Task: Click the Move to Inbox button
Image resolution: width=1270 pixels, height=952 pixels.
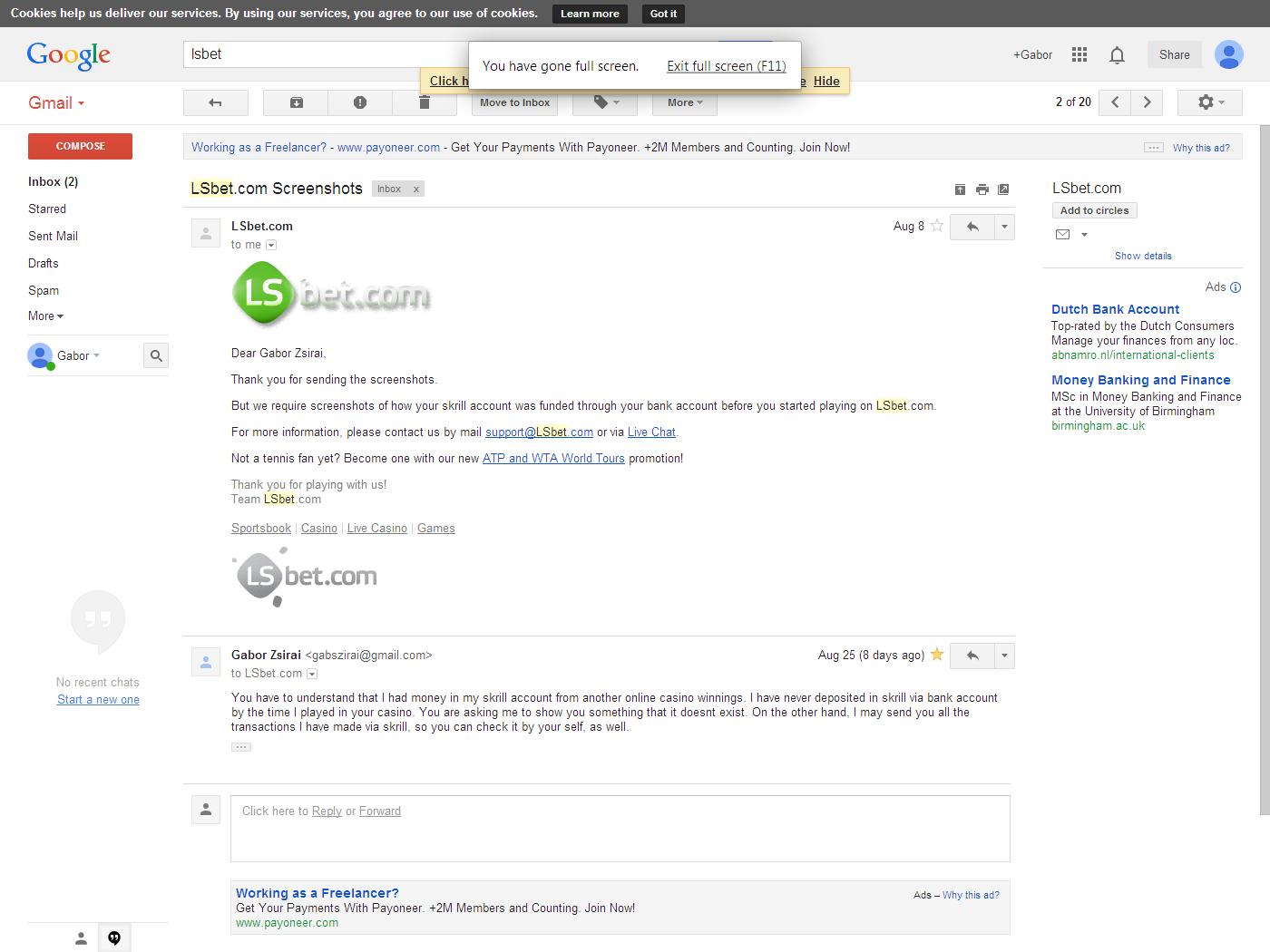Action: 514,102
